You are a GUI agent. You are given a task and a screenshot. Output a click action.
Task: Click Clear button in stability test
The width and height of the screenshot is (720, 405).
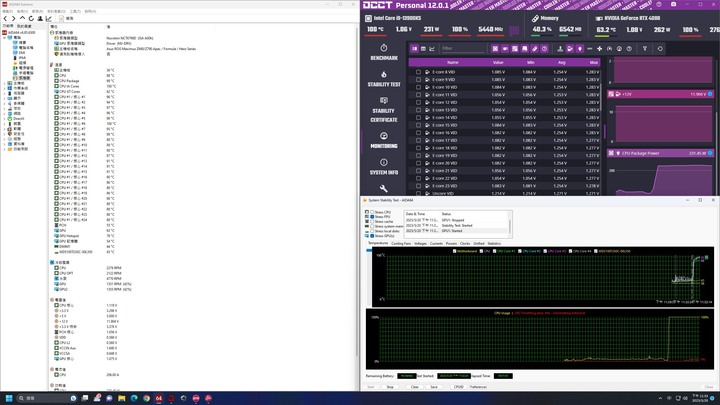[x=415, y=387]
